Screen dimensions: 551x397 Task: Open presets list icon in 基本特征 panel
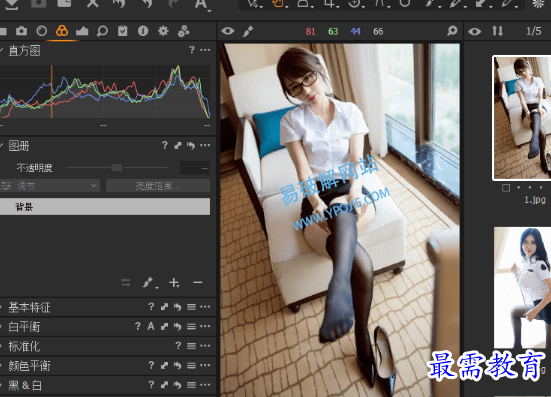pos(191,307)
